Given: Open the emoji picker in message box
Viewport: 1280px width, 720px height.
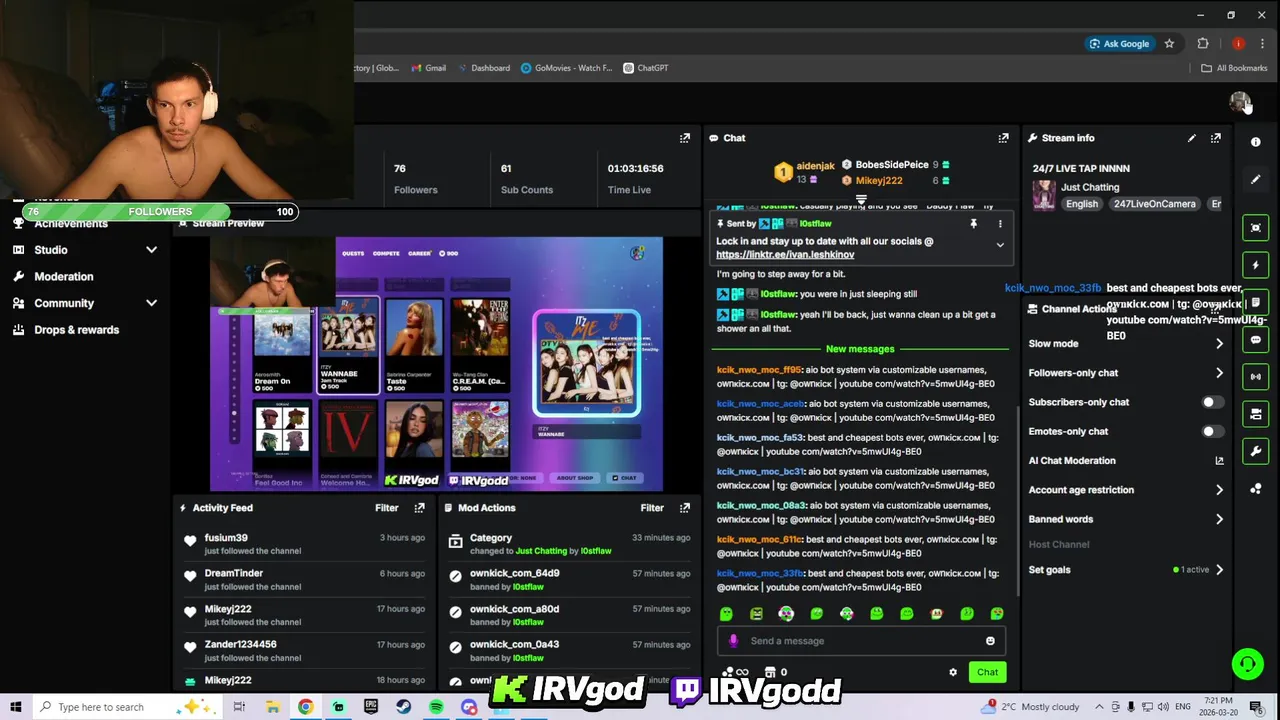Looking at the screenshot, I should point(990,641).
